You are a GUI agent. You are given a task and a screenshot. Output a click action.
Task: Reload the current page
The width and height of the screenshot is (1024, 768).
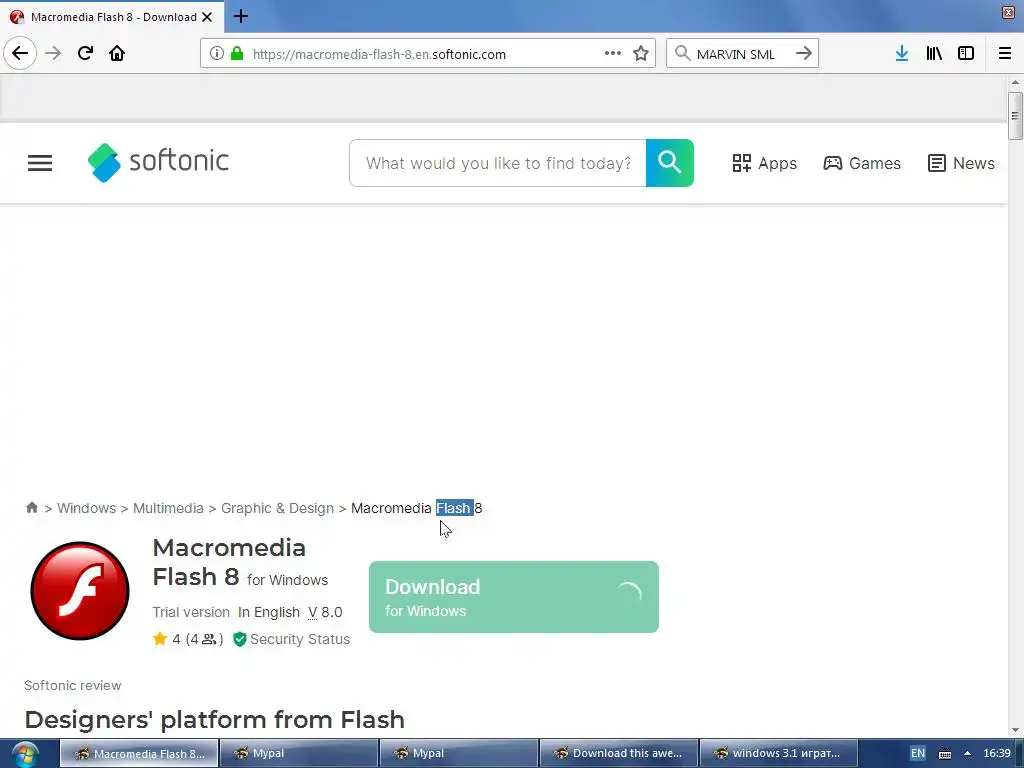85,54
